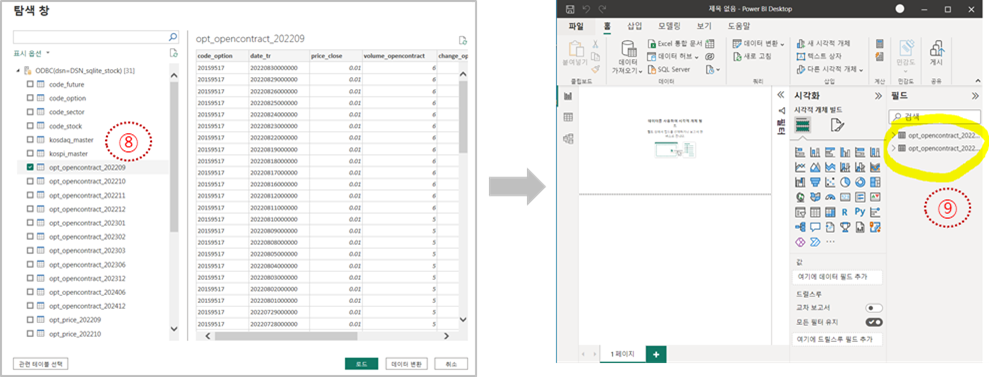Viewport: 989px width, 377px height.
Task: Open the 모델링 (Modeling) ribbon tab
Action: point(669,26)
